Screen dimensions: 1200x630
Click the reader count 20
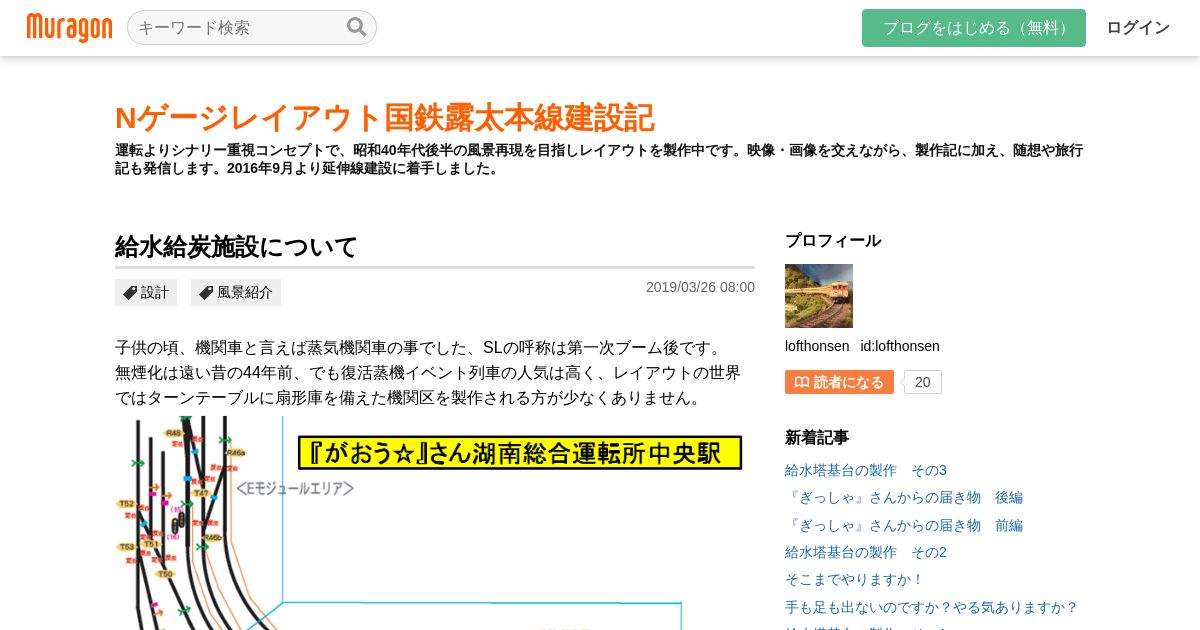(x=922, y=382)
